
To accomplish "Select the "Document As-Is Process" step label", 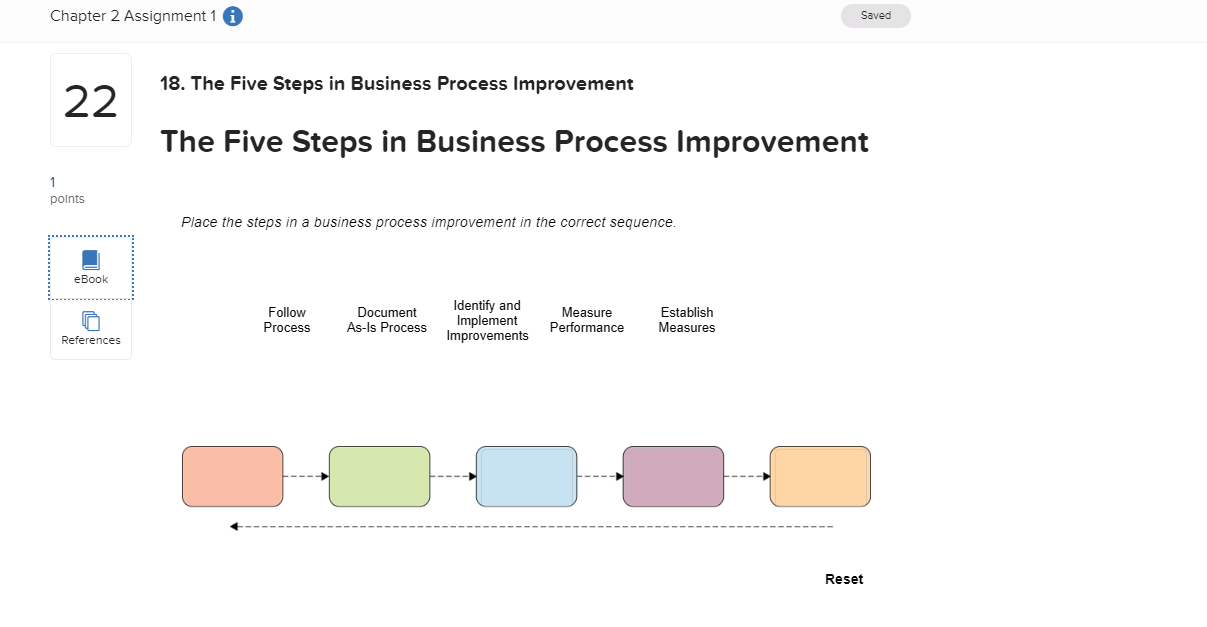I will pos(386,319).
